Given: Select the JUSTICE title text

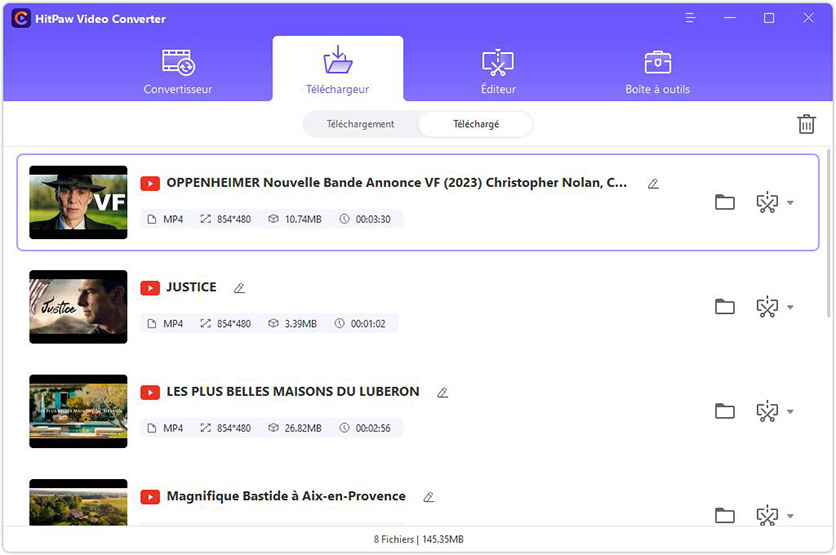Looking at the screenshot, I should [x=191, y=287].
